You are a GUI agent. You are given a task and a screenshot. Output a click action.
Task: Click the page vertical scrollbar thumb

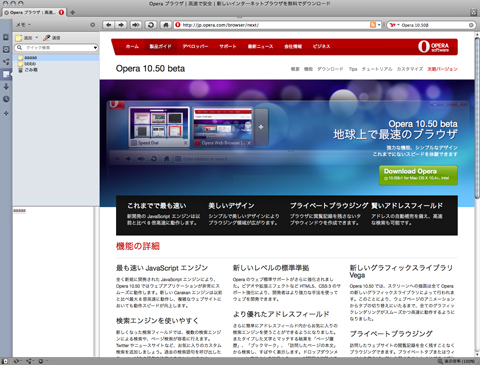tap(477, 118)
